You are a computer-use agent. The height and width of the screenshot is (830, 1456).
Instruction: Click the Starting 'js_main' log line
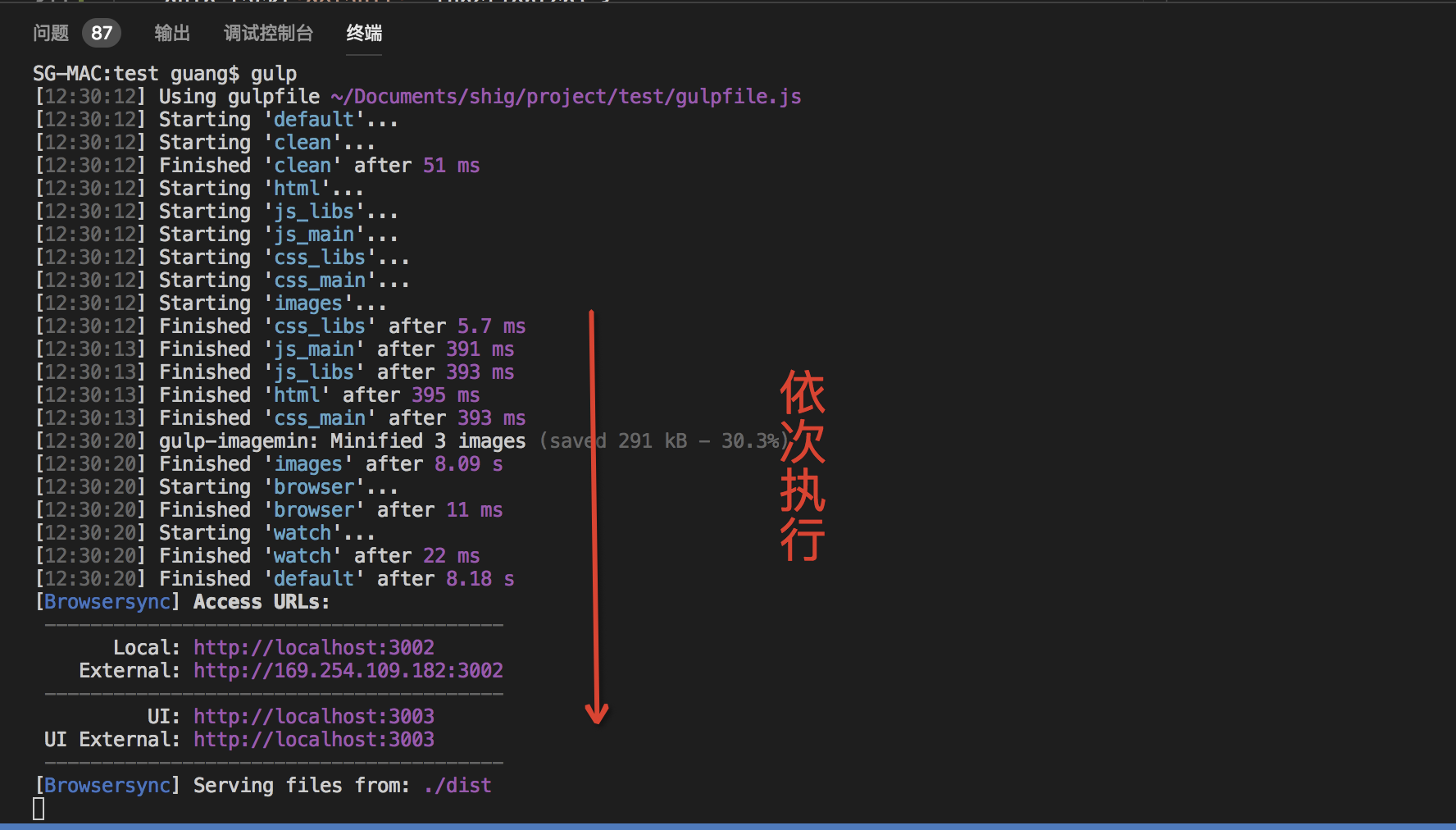[x=216, y=235]
